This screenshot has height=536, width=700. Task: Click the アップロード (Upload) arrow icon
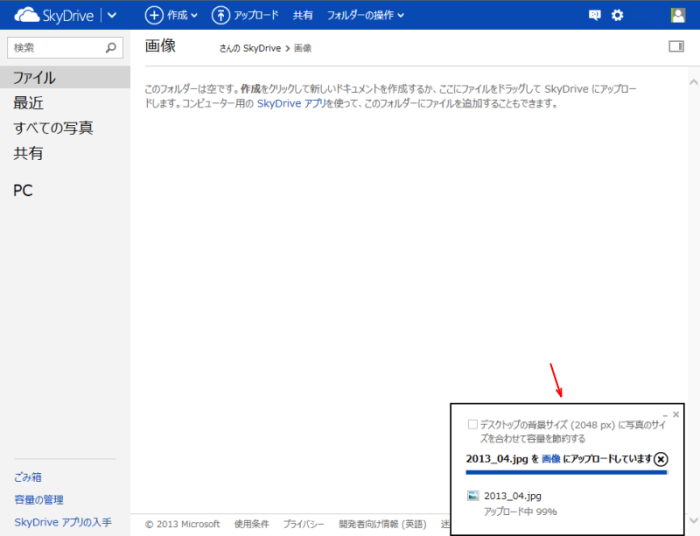click(221, 15)
